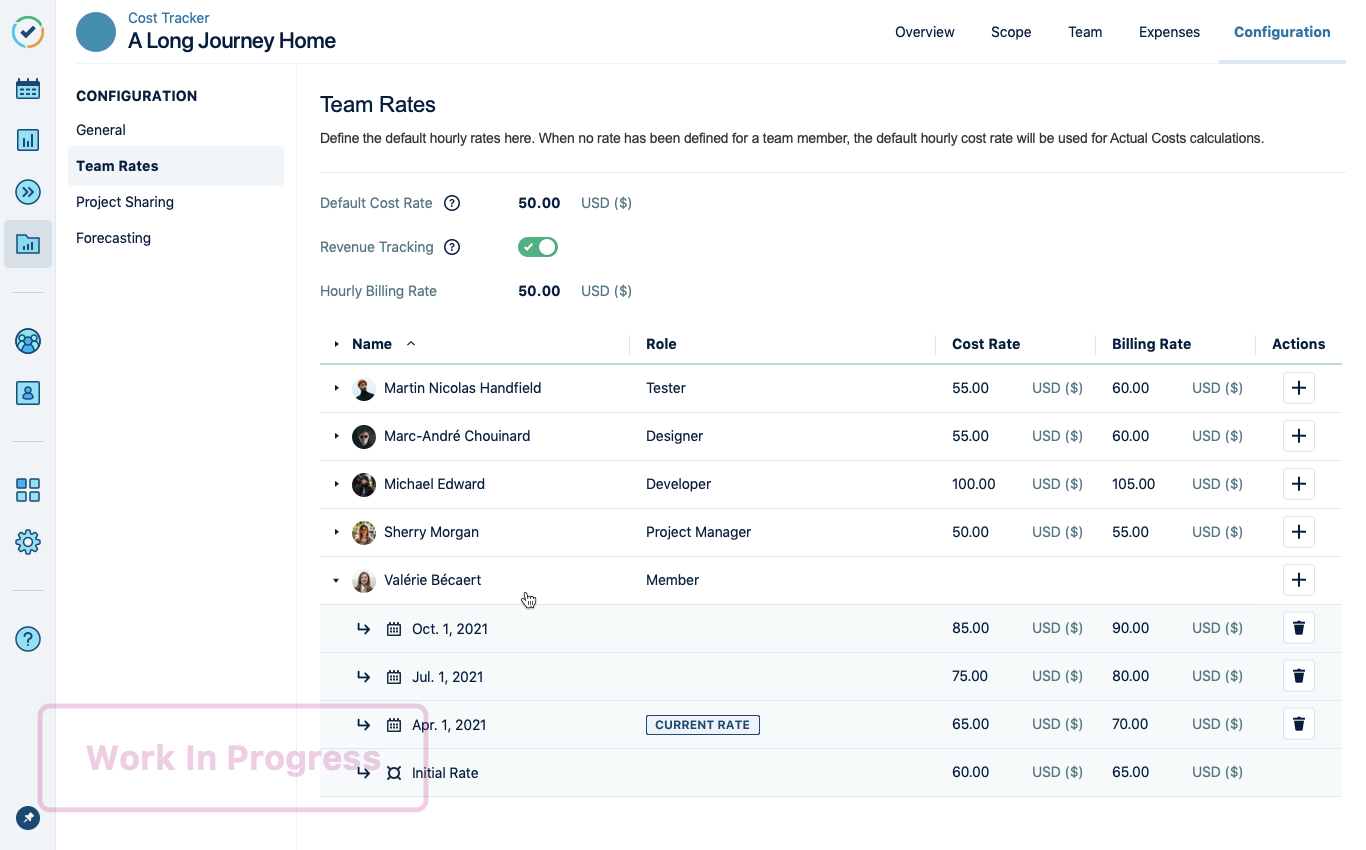
Task: Expand Sherry Morgan's rate history
Action: [x=337, y=532]
